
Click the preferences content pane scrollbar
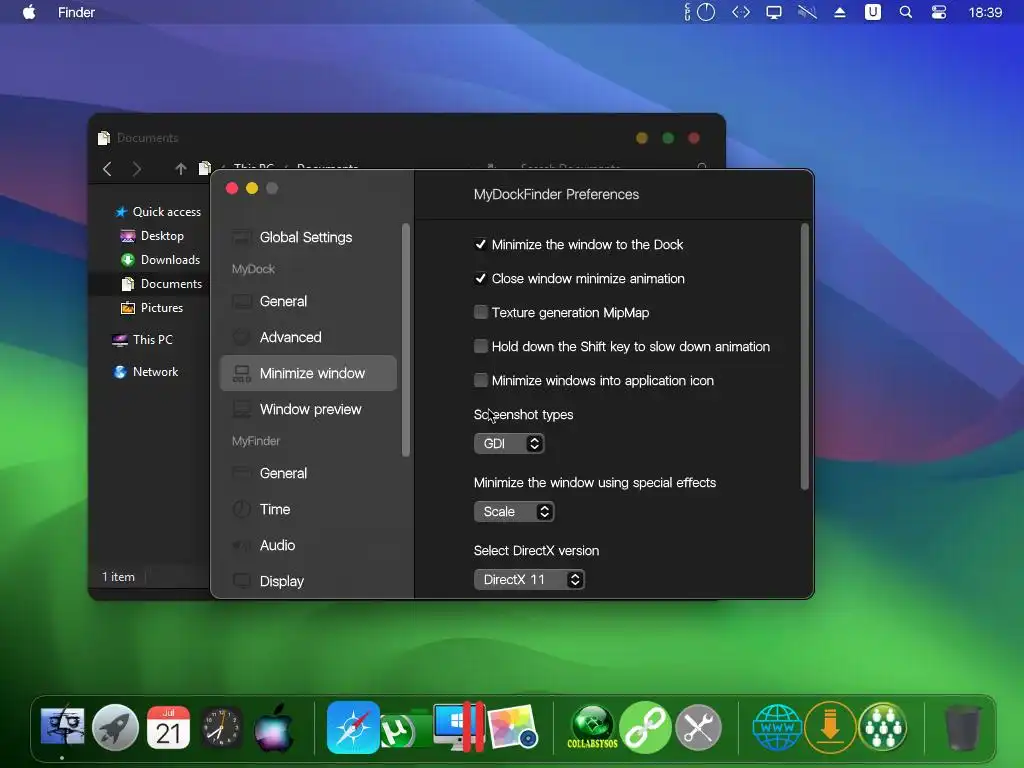point(805,357)
